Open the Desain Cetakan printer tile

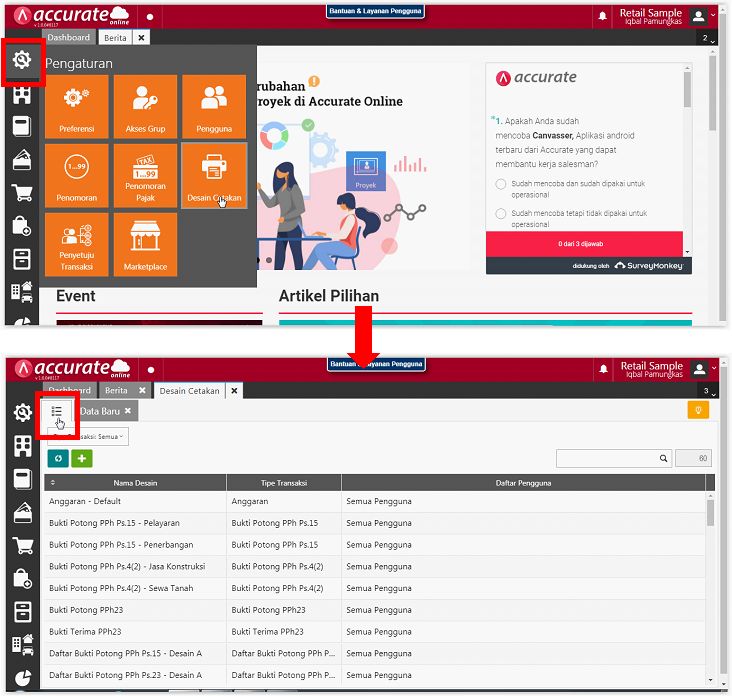(x=214, y=176)
